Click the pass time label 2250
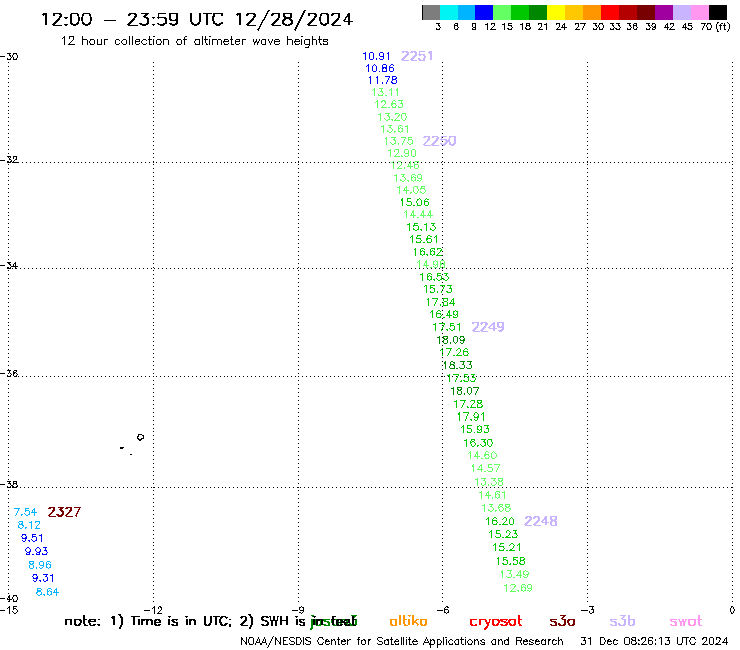 (x=439, y=141)
